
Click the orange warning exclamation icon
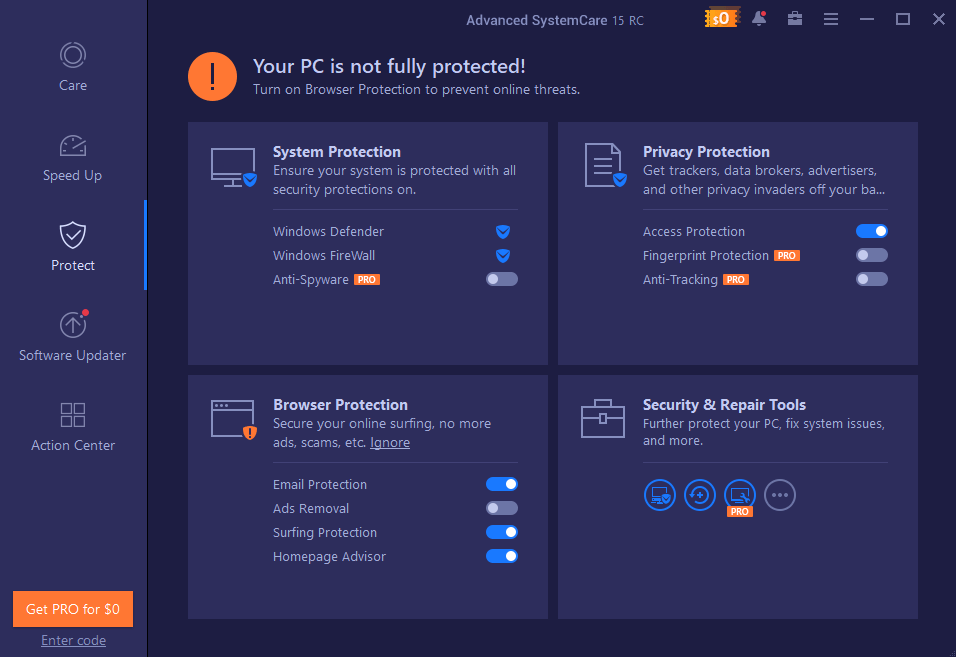coord(212,76)
